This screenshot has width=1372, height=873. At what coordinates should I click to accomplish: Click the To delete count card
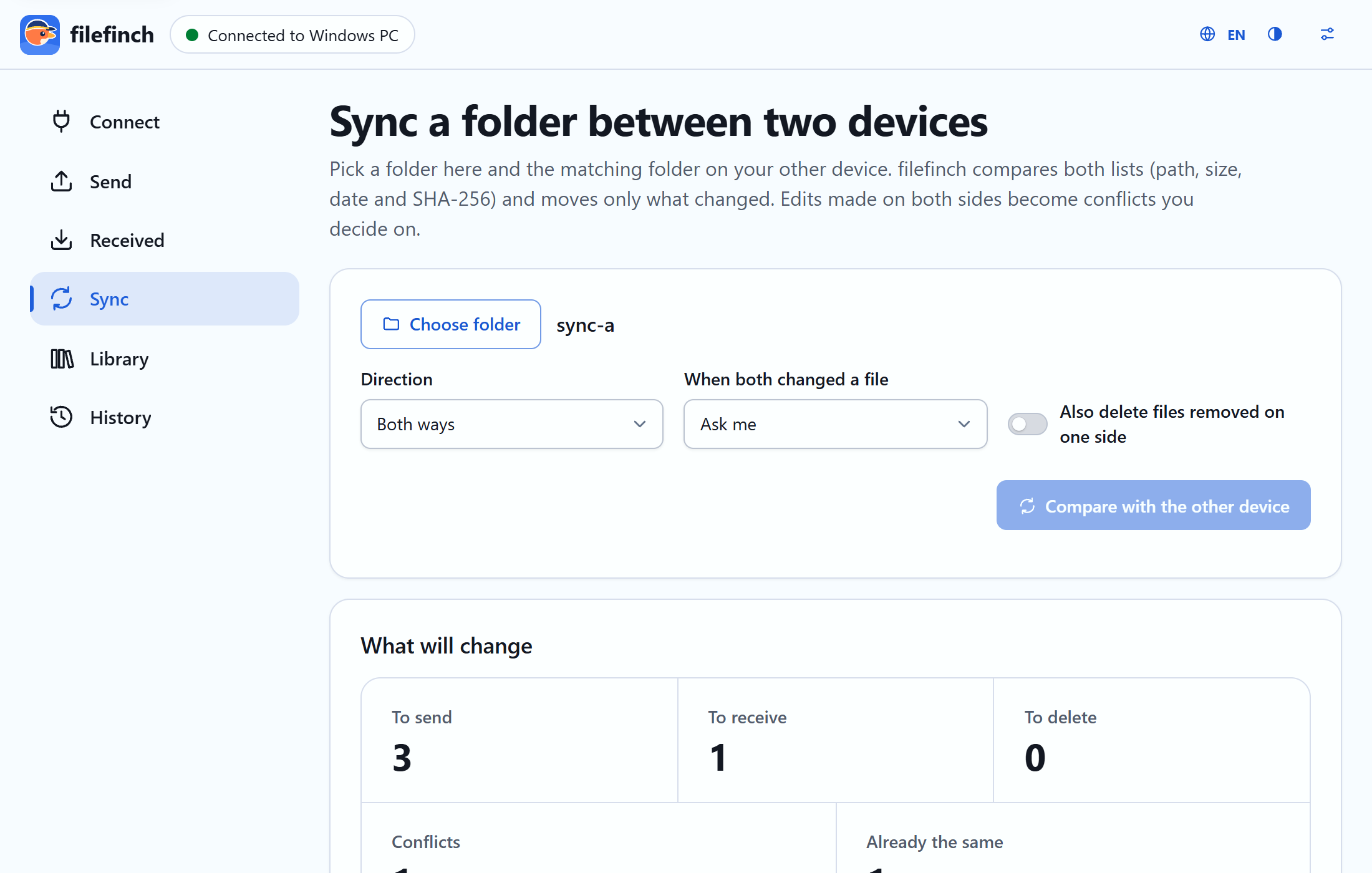tap(1151, 740)
